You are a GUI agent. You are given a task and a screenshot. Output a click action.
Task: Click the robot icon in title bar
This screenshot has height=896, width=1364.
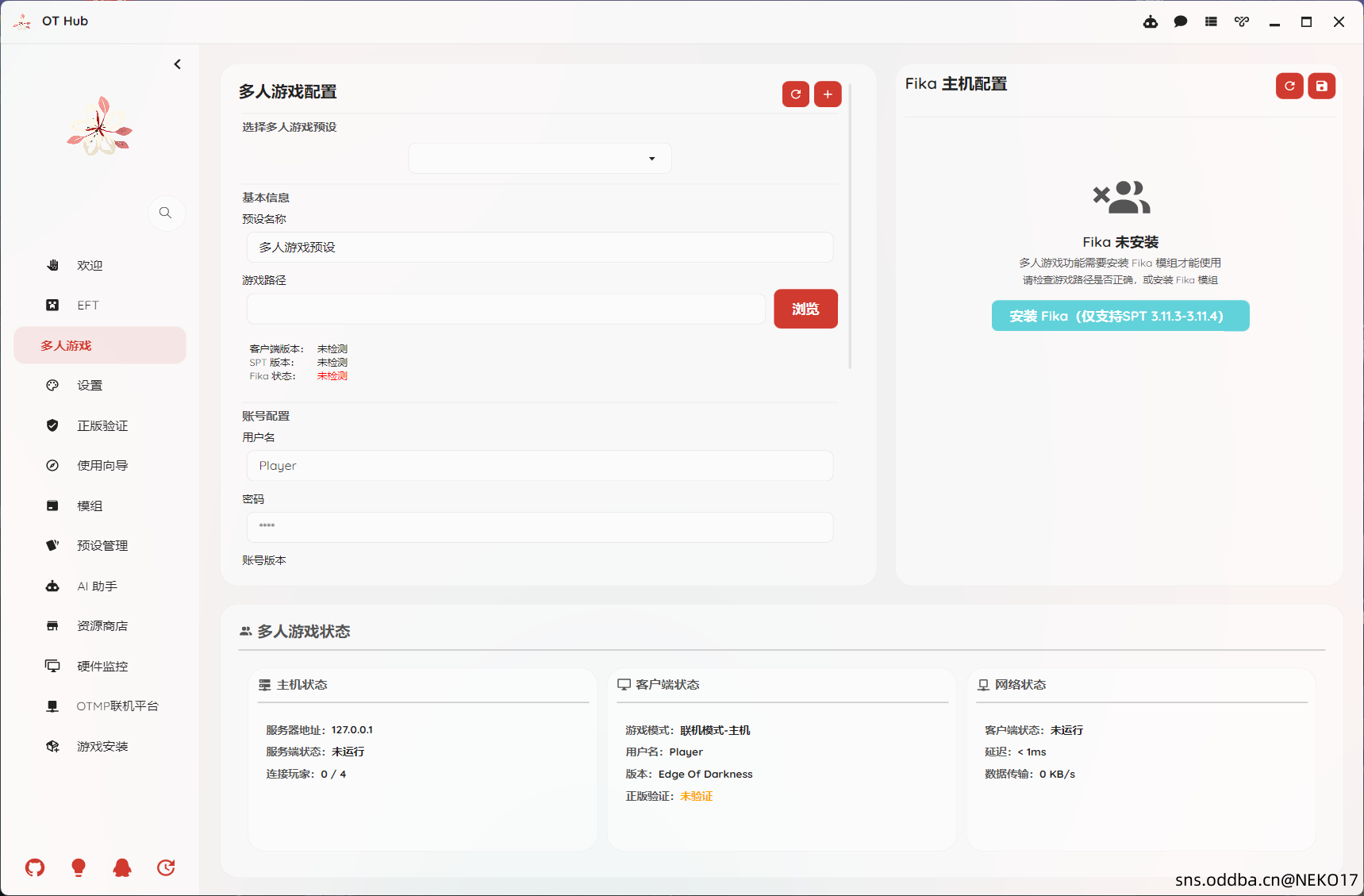(x=1150, y=22)
